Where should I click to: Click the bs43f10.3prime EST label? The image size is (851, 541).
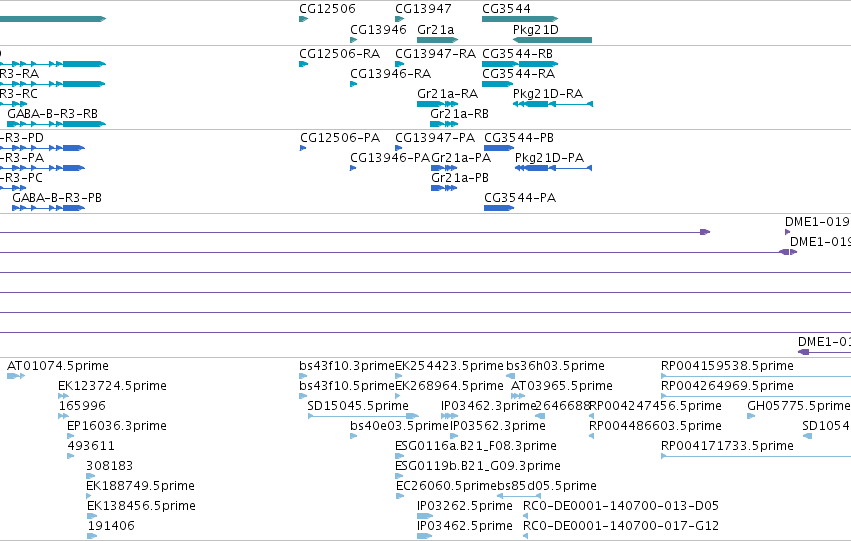tap(347, 366)
